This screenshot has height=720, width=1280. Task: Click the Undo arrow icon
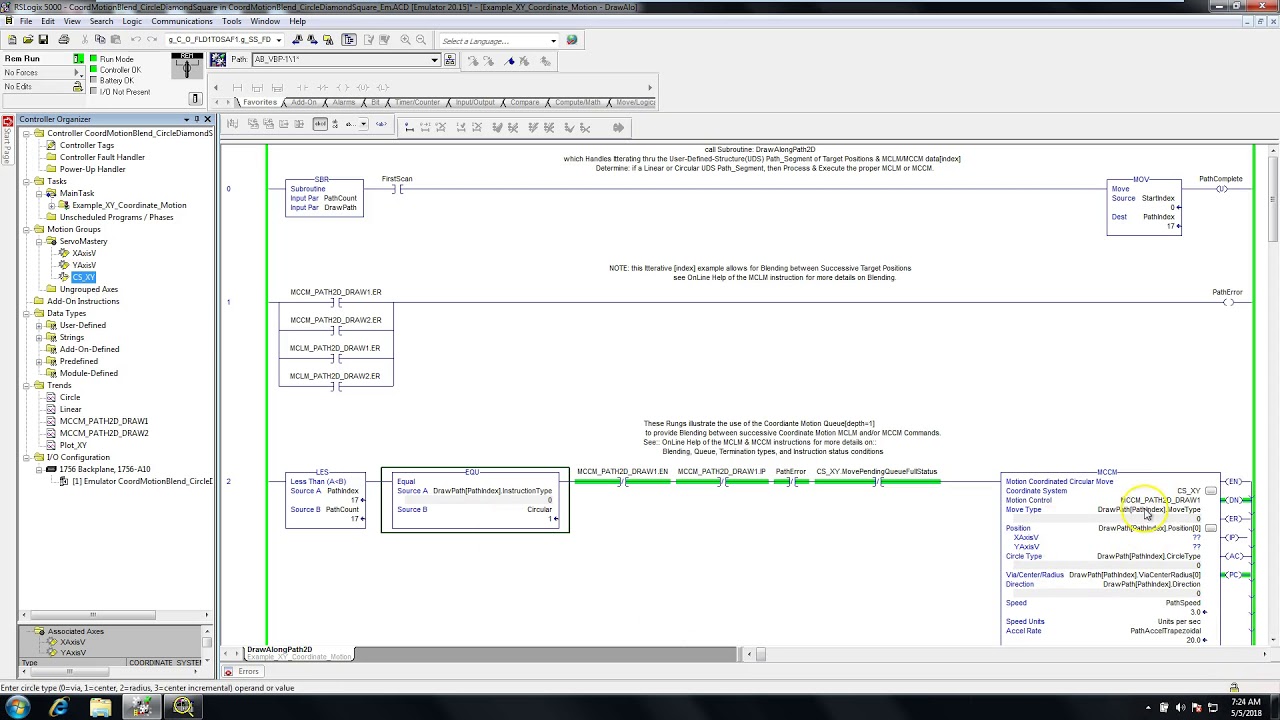click(135, 40)
